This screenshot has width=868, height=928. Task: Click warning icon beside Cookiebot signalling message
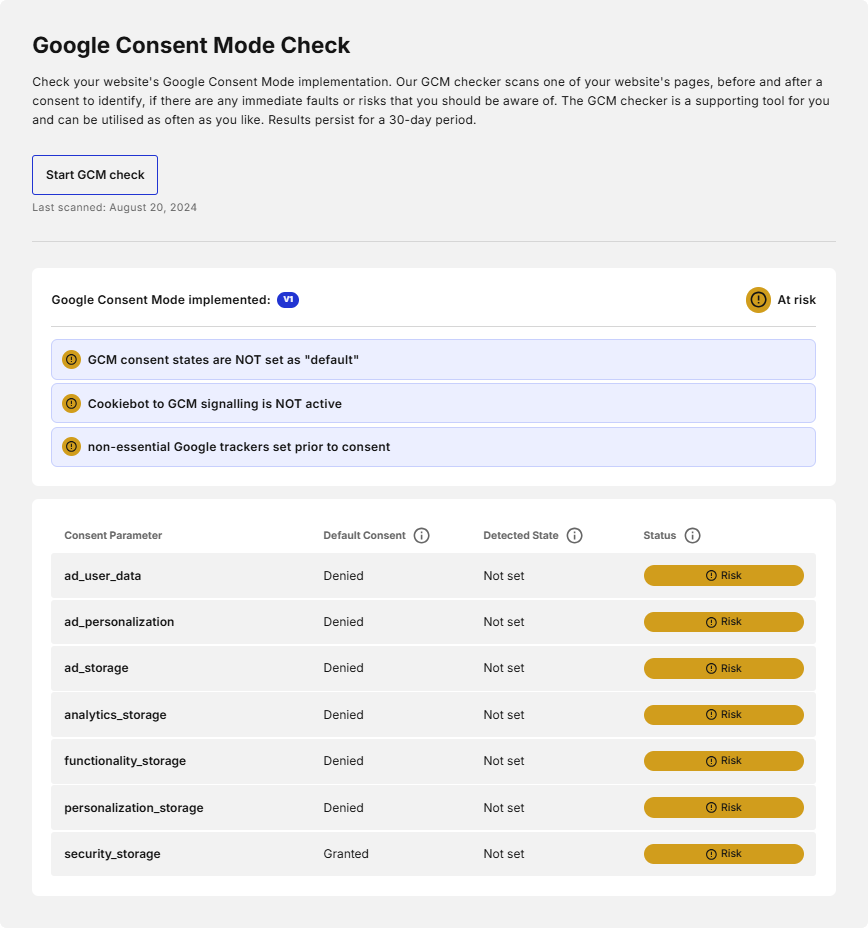pyautogui.click(x=72, y=404)
